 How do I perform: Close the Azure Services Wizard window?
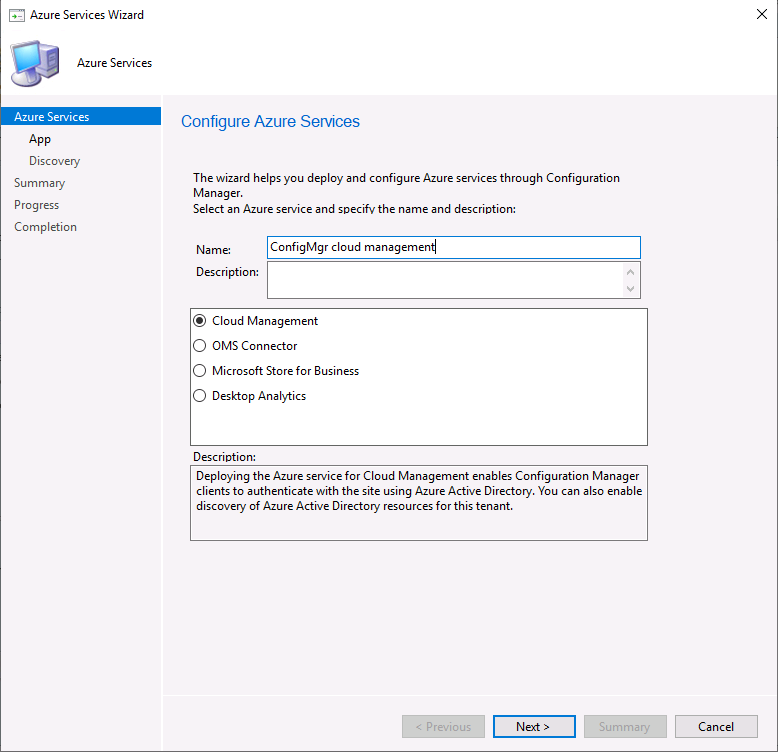tap(762, 14)
